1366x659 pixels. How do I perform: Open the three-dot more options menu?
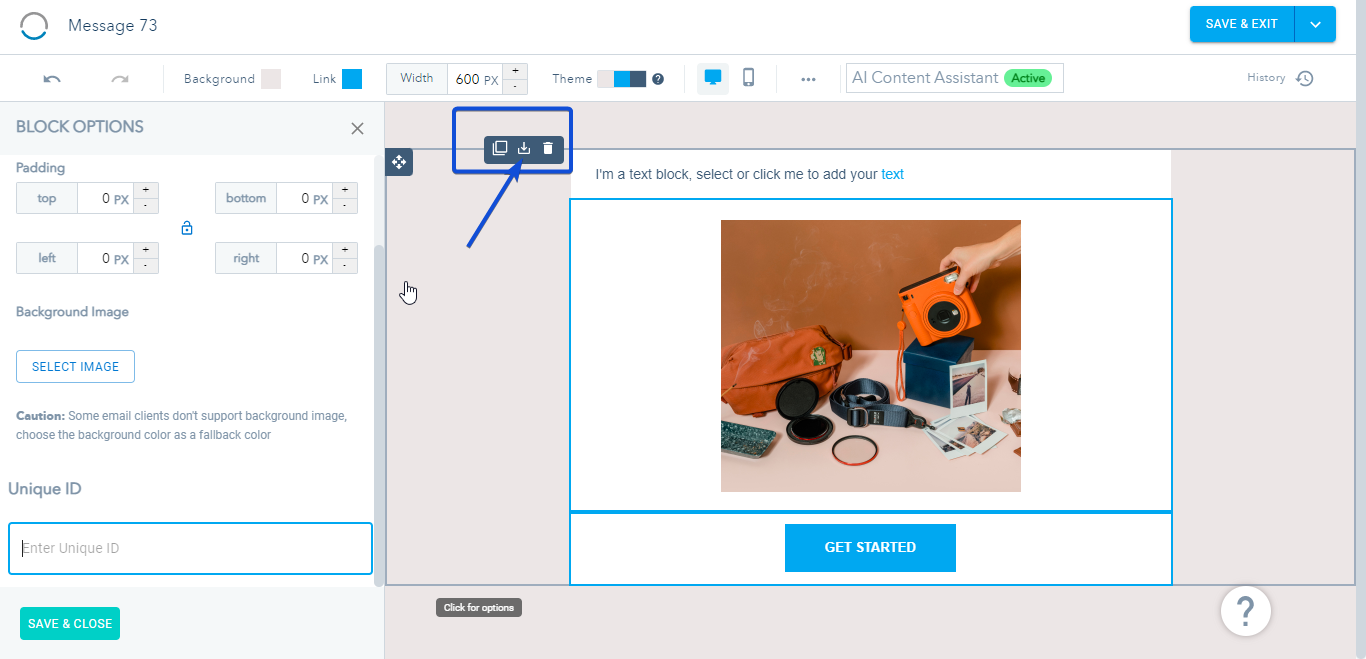pyautogui.click(x=808, y=79)
